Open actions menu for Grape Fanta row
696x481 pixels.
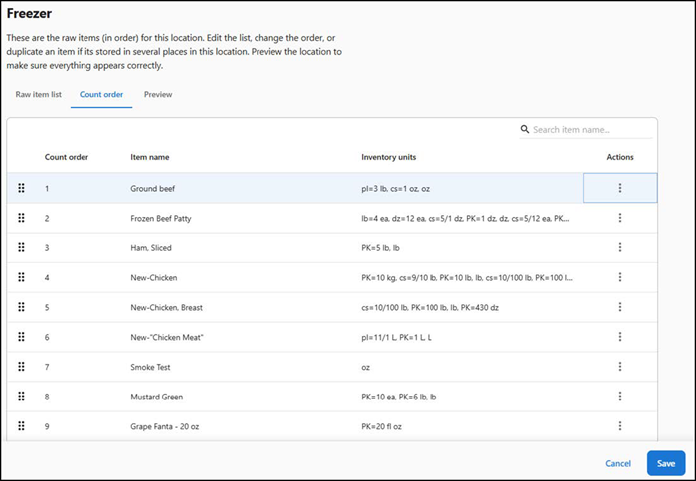point(620,425)
